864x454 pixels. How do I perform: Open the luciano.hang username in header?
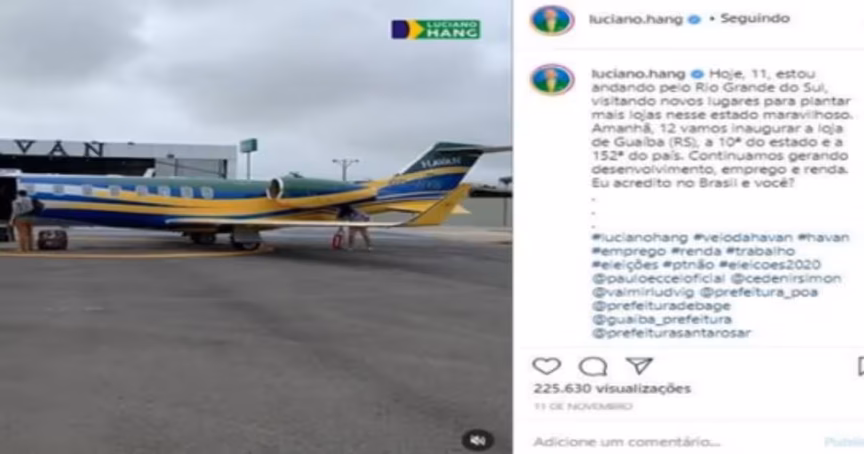tap(636, 19)
